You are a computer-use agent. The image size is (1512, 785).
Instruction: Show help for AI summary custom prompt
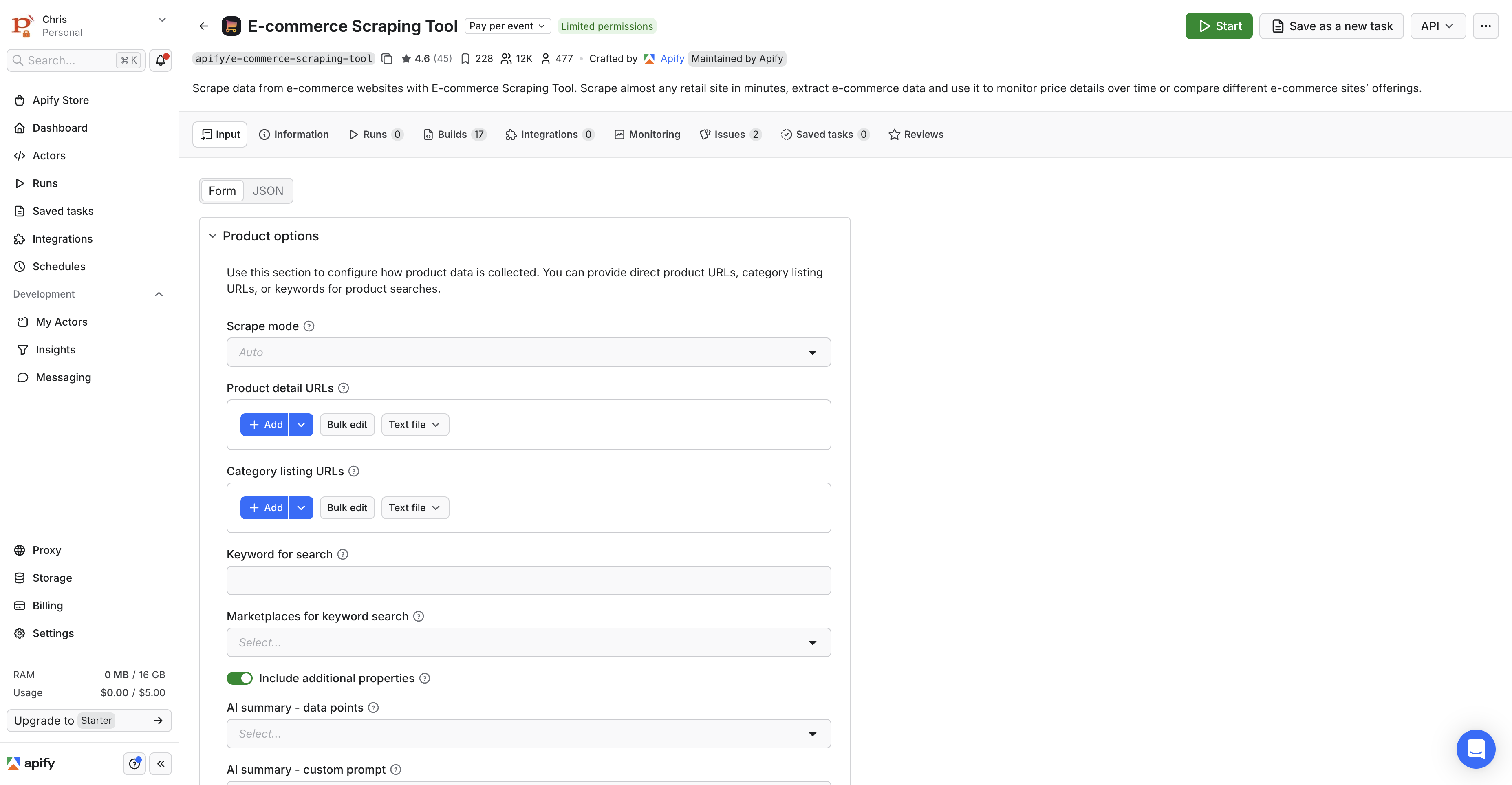pos(396,770)
